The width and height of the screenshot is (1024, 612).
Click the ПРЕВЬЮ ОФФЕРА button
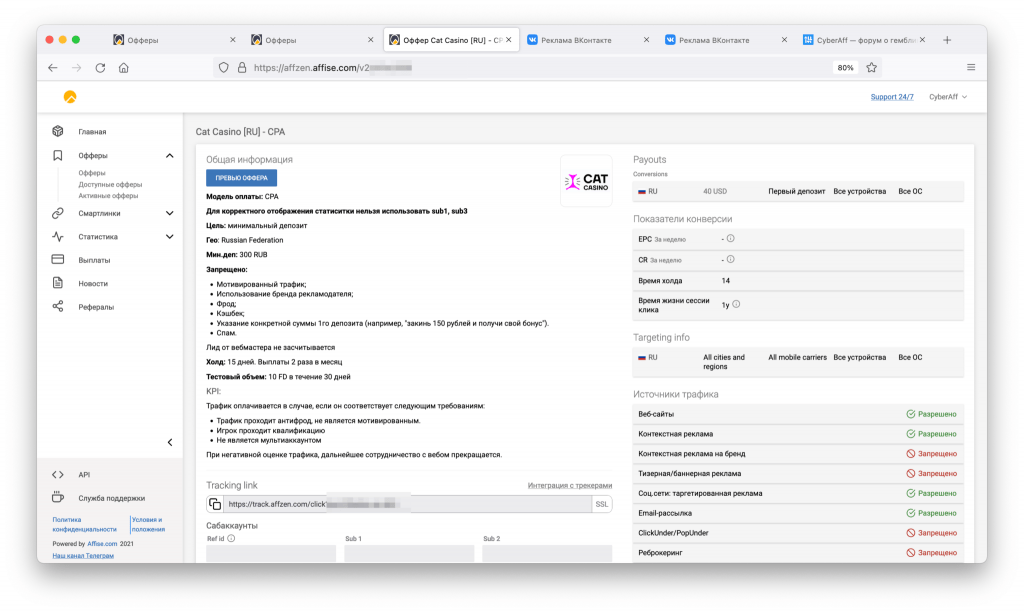242,178
